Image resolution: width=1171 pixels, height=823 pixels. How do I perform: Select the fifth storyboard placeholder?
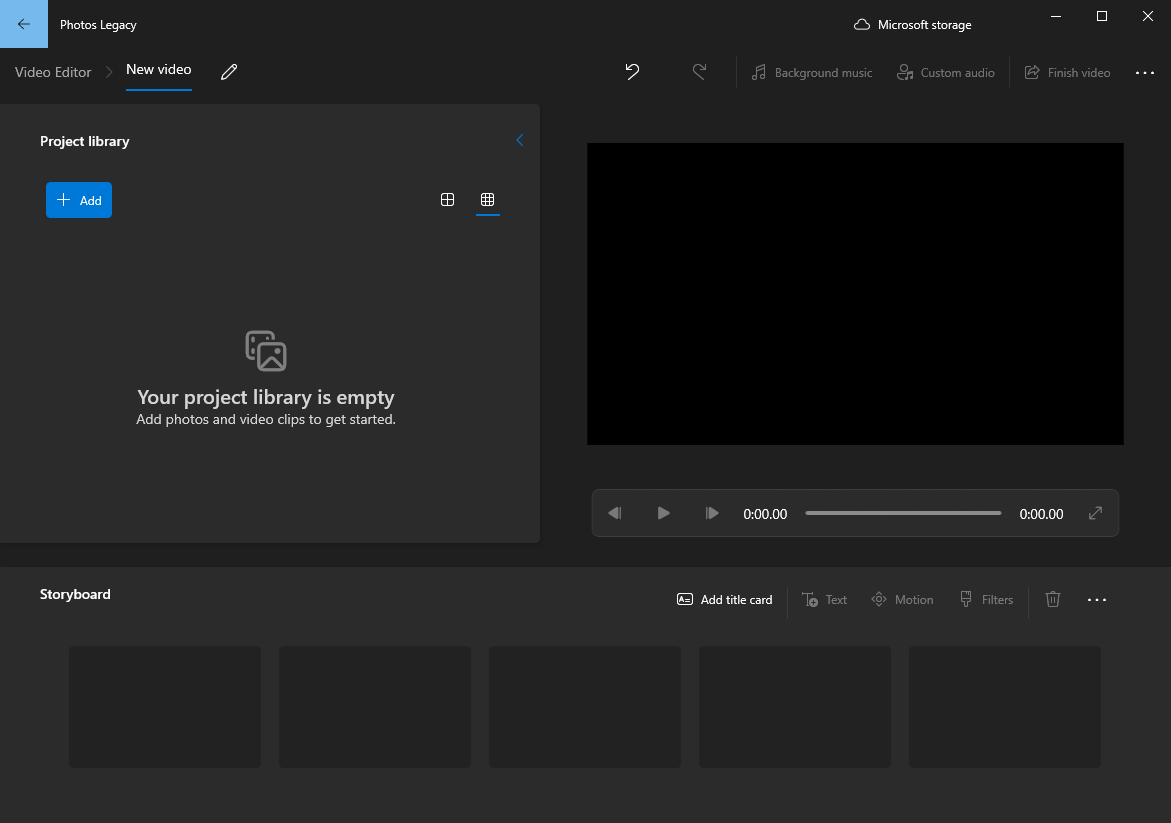pyautogui.click(x=1004, y=706)
